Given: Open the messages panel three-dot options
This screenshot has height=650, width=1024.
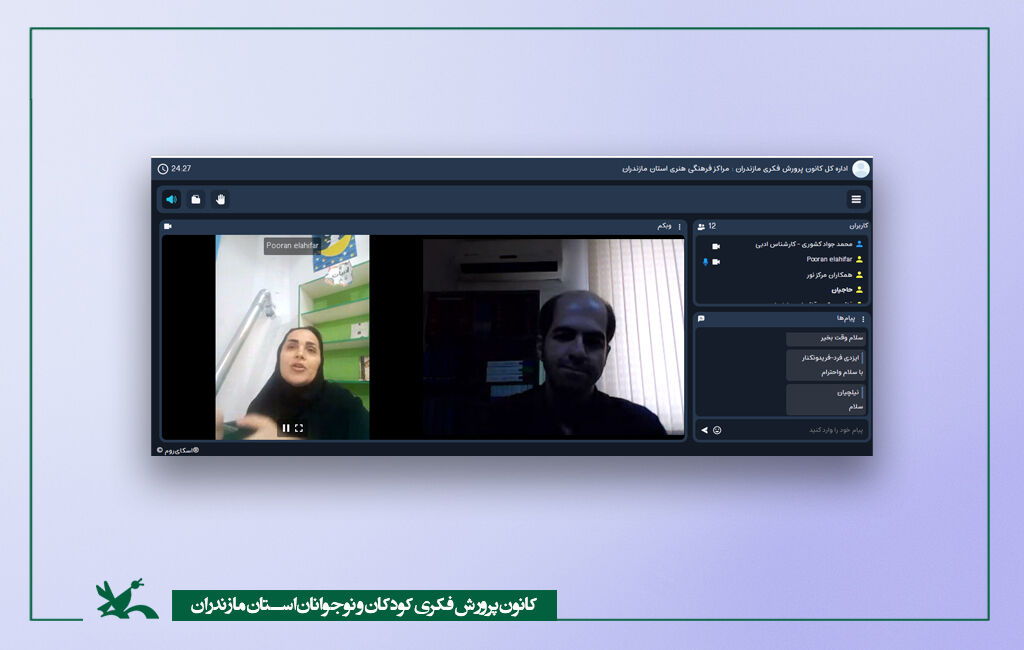Looking at the screenshot, I should (x=864, y=318).
